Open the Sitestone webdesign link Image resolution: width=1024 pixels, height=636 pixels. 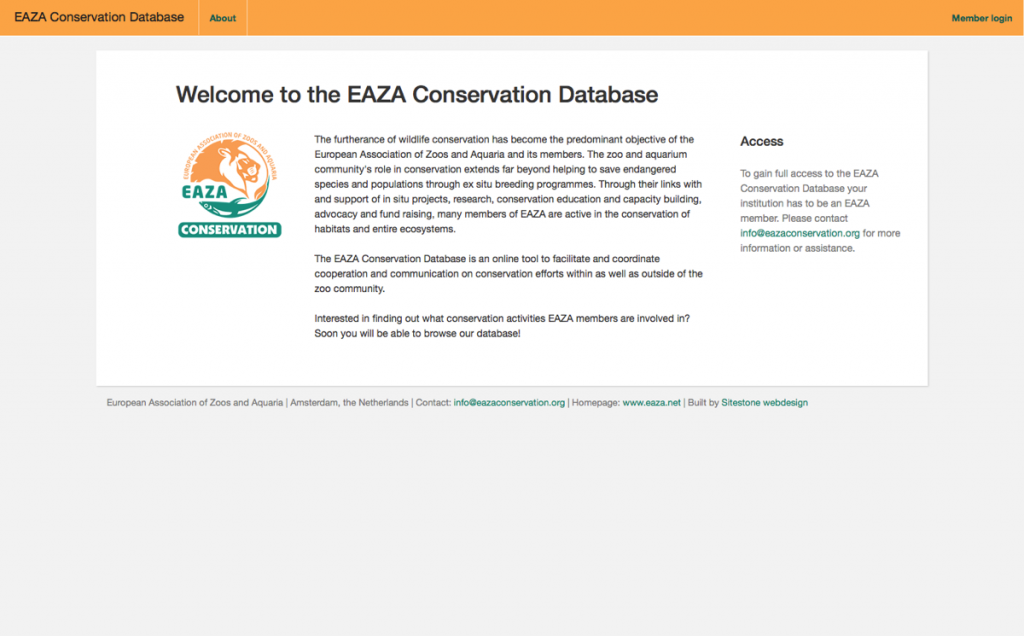pos(764,403)
